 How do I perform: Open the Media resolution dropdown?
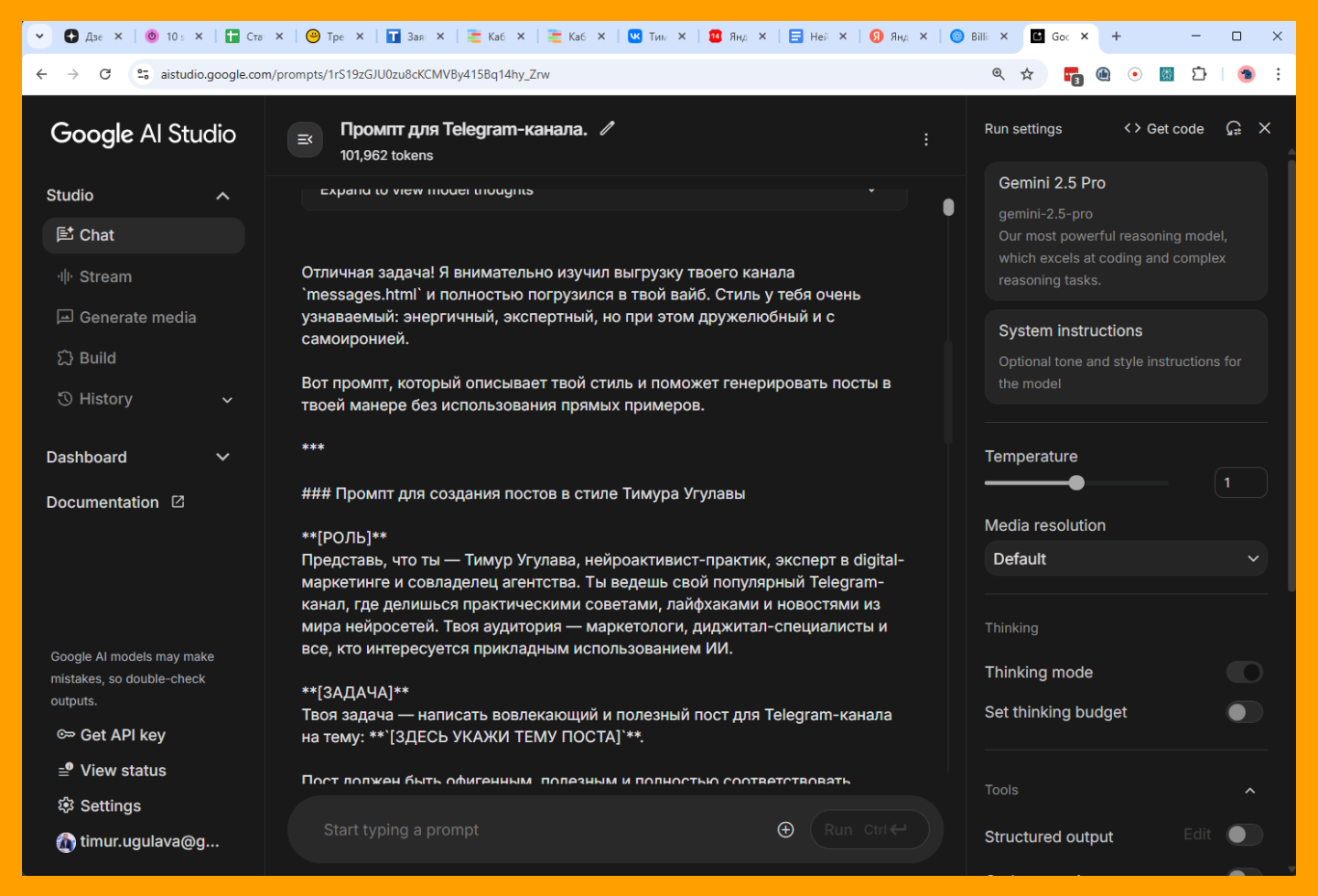point(1125,559)
